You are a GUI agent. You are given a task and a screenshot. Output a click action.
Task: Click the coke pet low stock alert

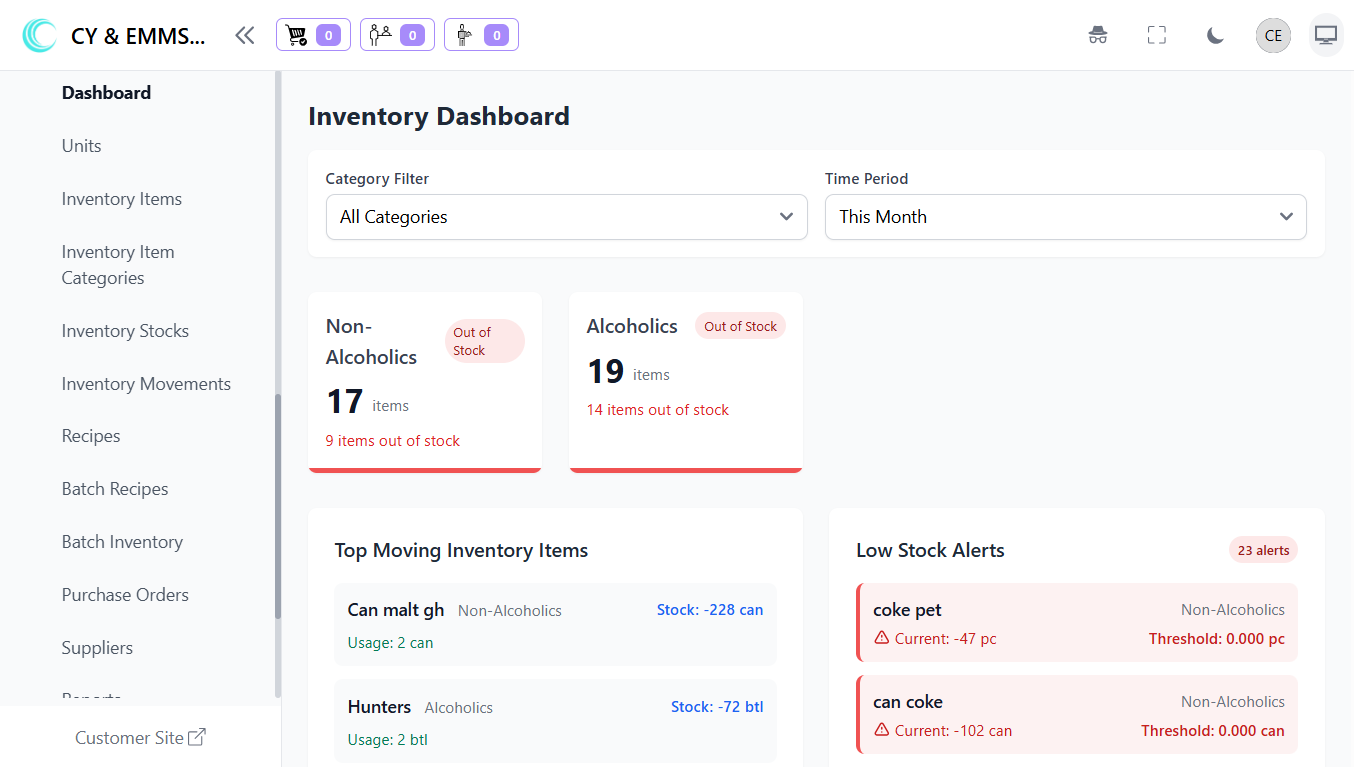(1077, 623)
